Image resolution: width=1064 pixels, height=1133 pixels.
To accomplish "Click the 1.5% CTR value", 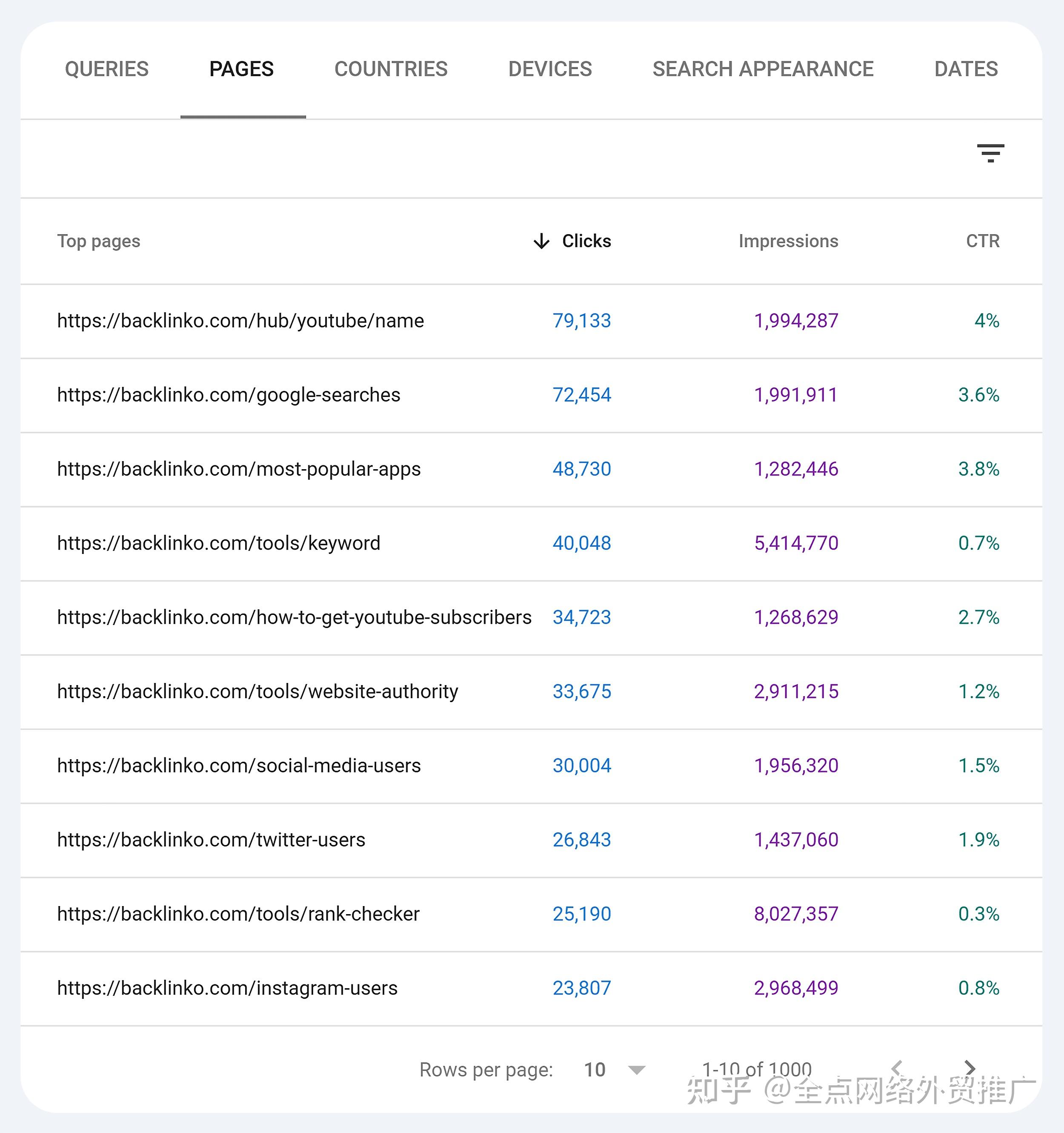I will point(978,766).
